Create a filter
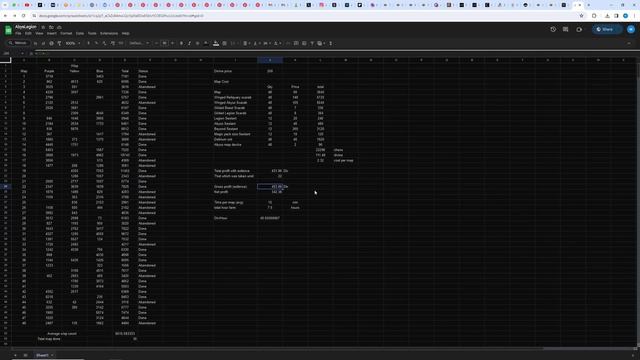Screen dimensions: 640x360 point(312,43)
